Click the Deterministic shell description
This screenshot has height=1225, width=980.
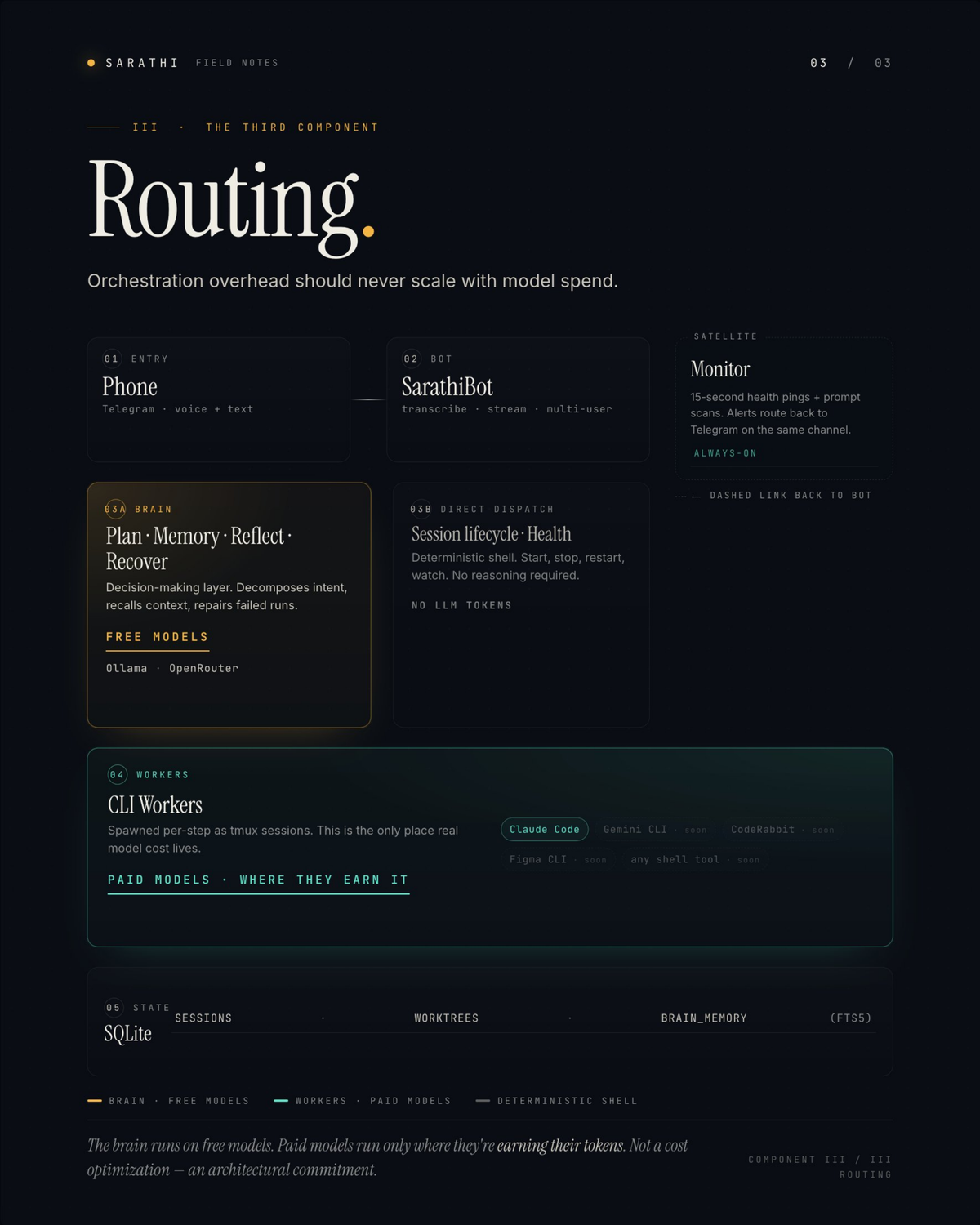click(x=518, y=566)
